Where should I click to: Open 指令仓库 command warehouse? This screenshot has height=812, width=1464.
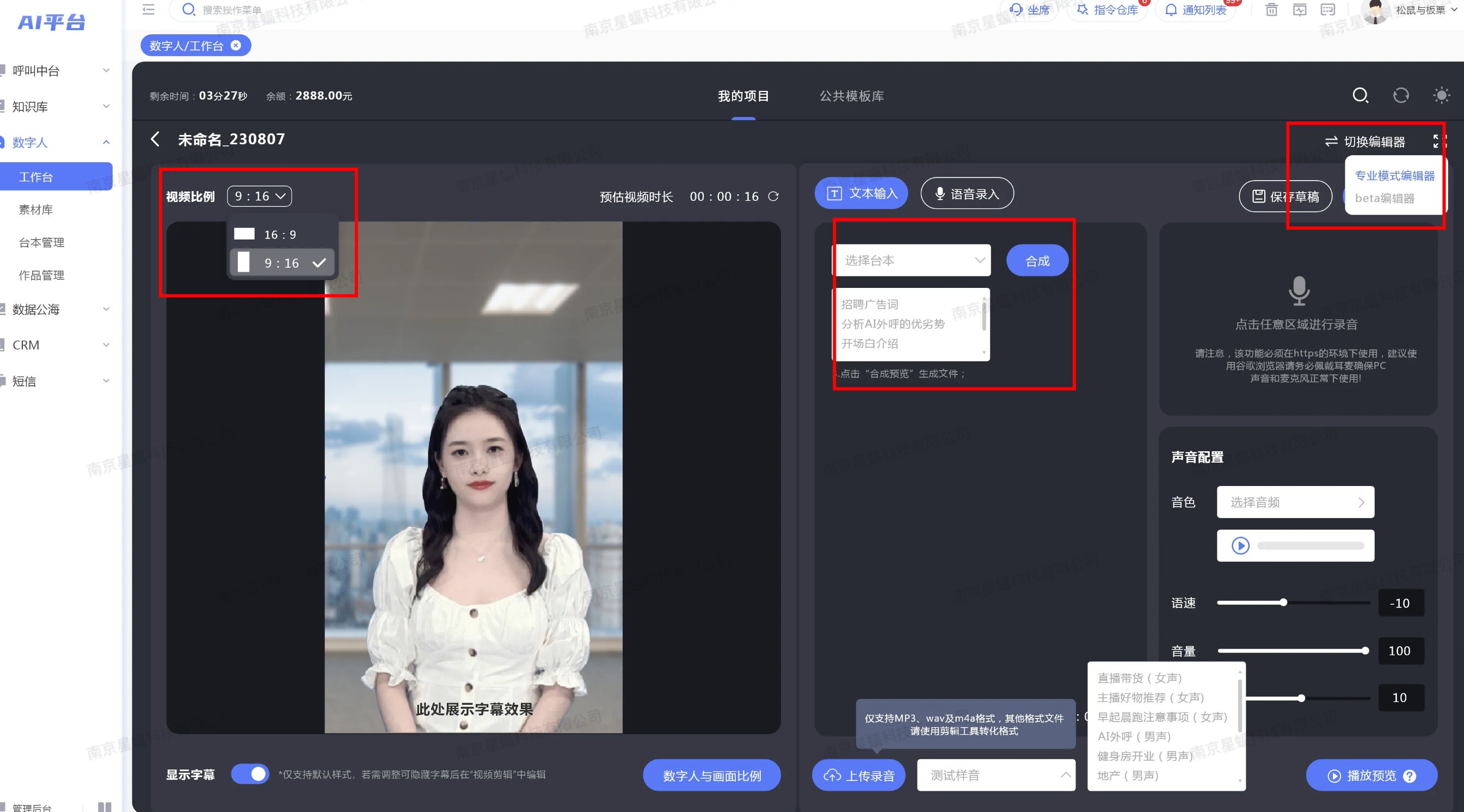(1107, 10)
